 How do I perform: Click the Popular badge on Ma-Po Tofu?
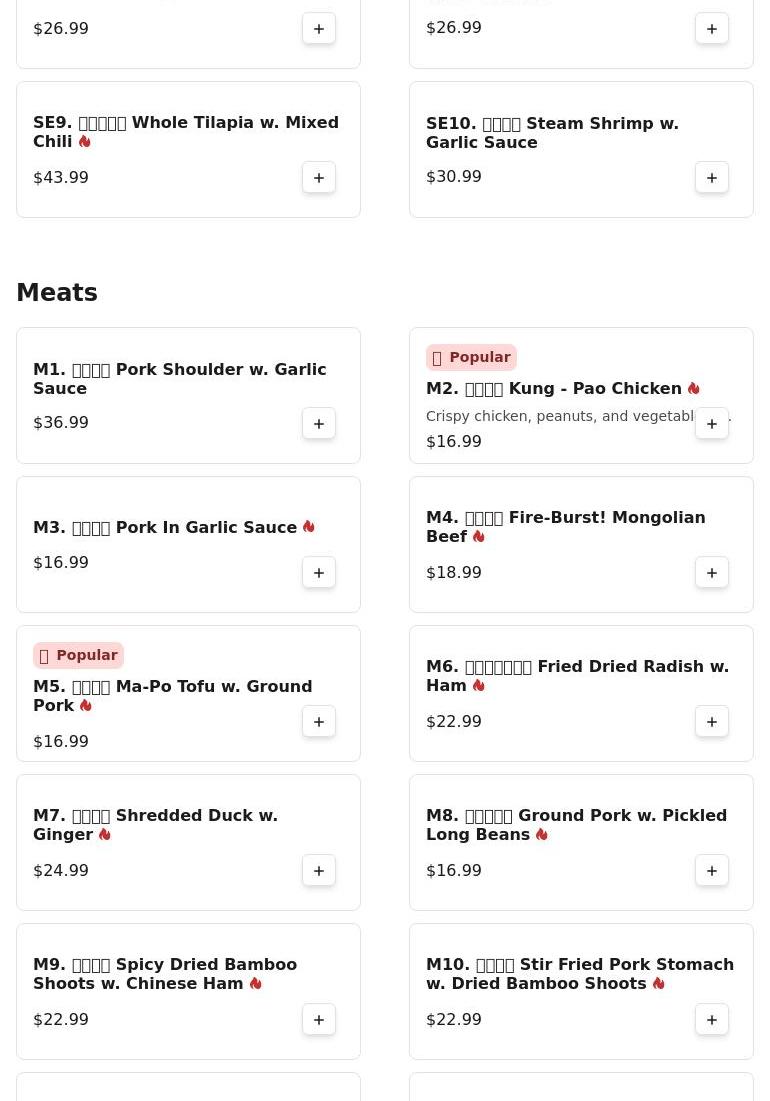pyautogui.click(x=78, y=656)
